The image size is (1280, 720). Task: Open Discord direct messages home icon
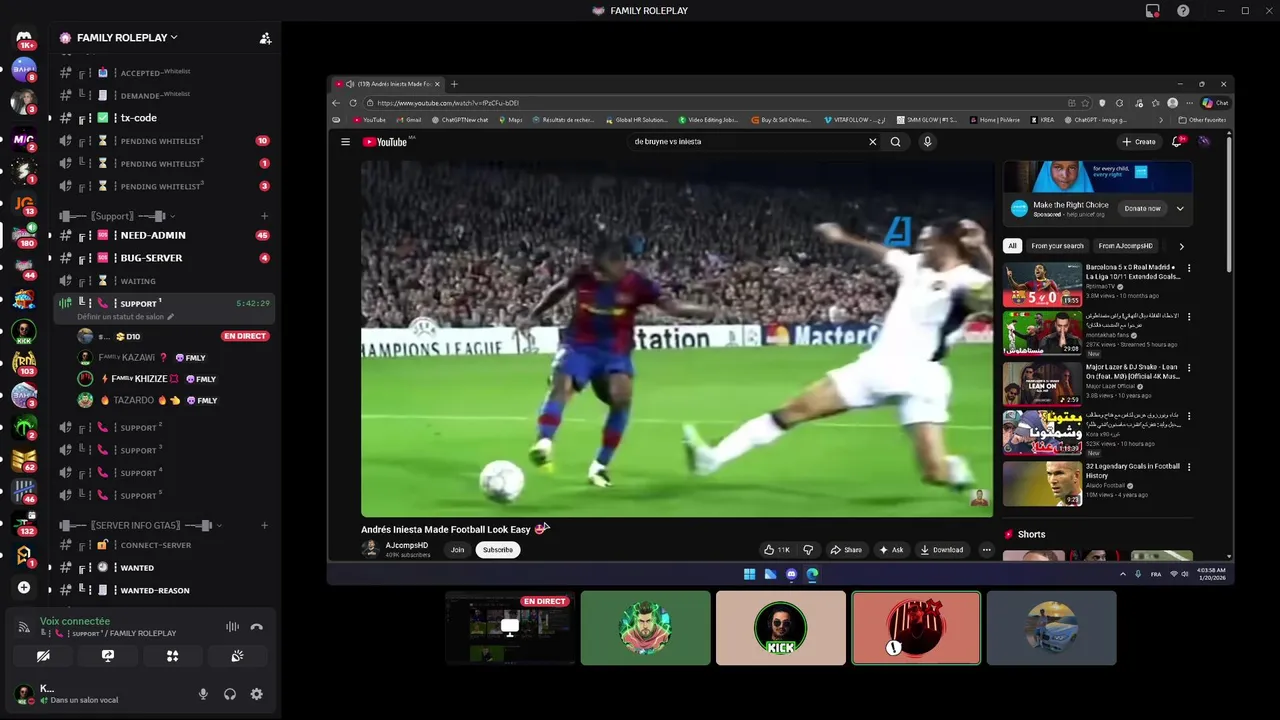tap(24, 38)
